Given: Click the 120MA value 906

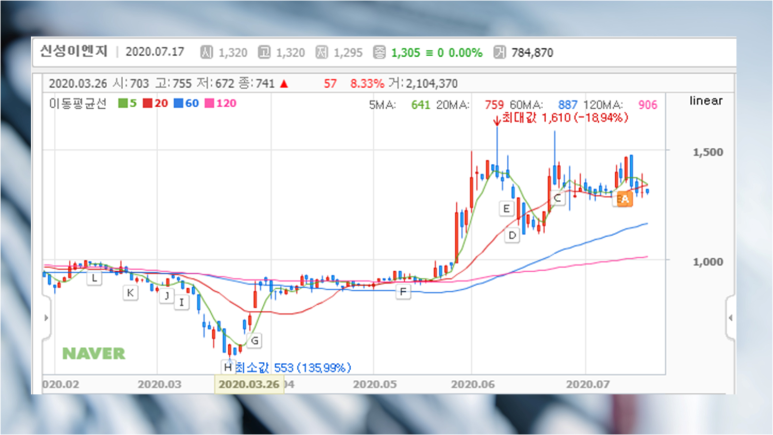Looking at the screenshot, I should (x=648, y=105).
